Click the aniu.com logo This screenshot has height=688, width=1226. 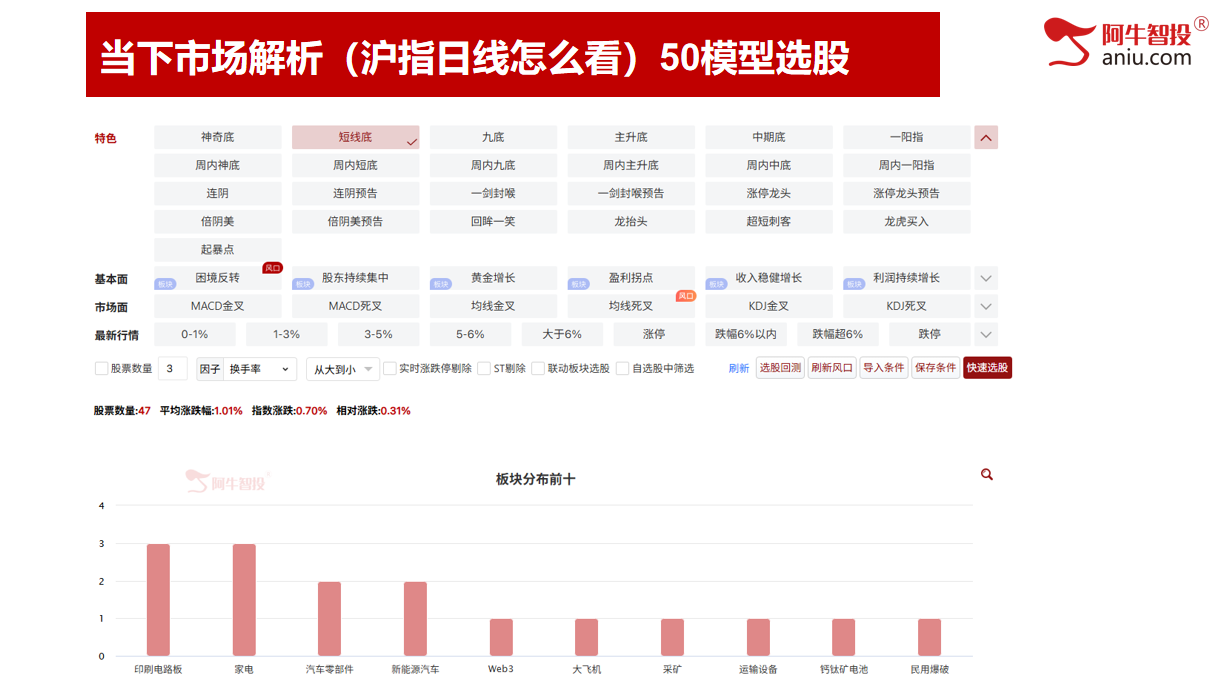point(1125,42)
